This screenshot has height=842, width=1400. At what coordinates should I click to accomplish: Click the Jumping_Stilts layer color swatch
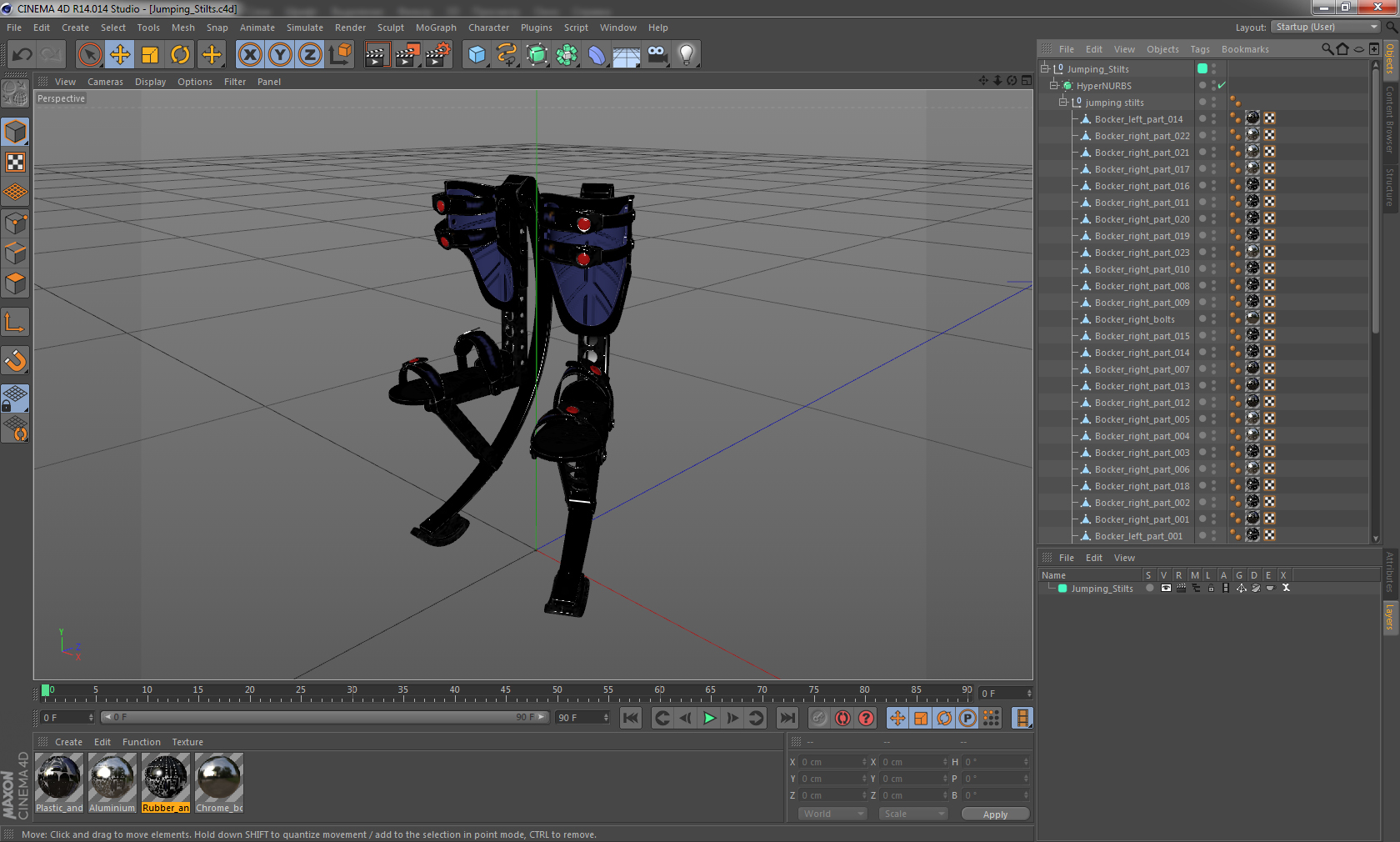[x=1062, y=588]
